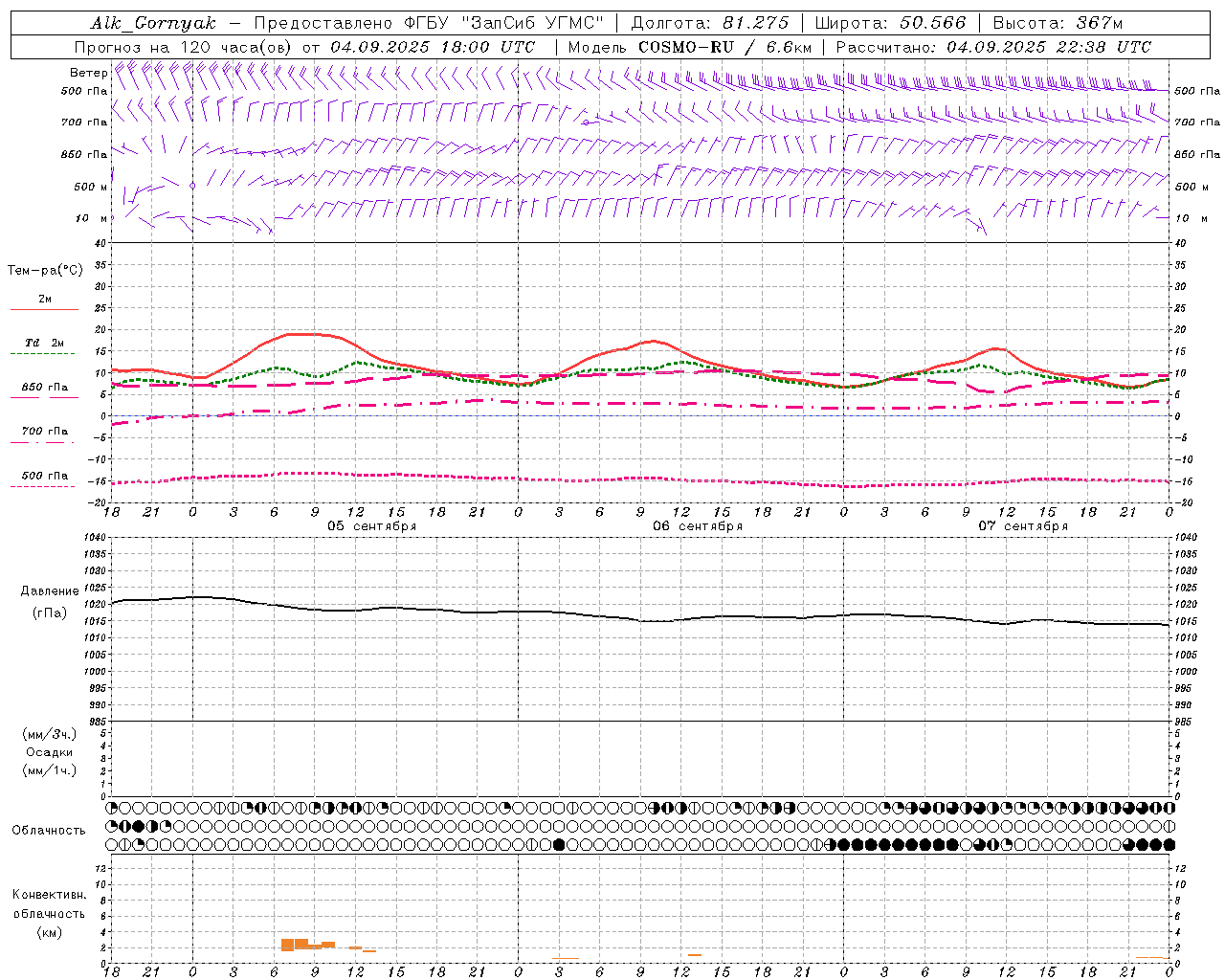Click the 'Высота: 367м' elevation text

(1058, 23)
